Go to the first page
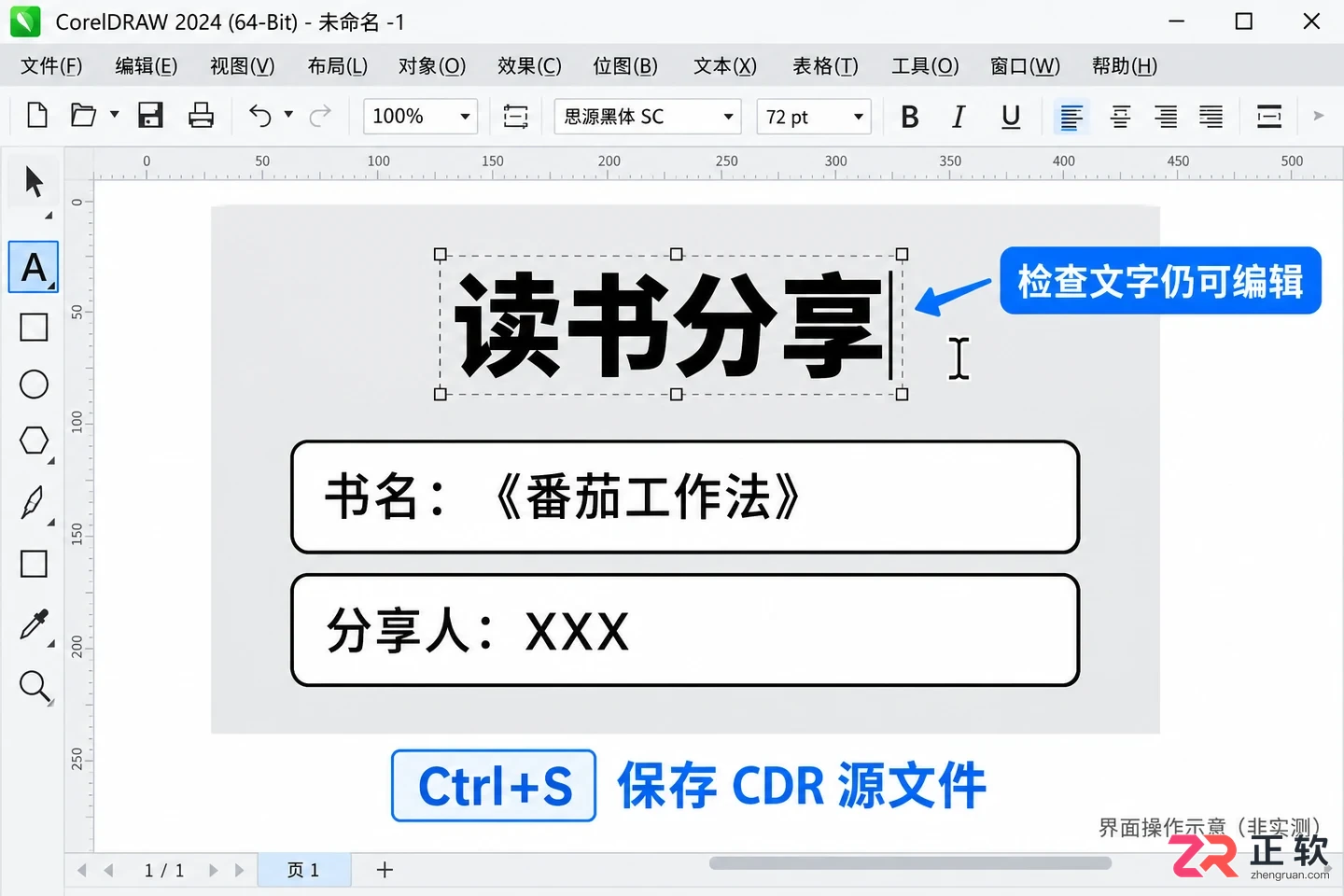Viewport: 1344px width, 896px height. [82, 870]
